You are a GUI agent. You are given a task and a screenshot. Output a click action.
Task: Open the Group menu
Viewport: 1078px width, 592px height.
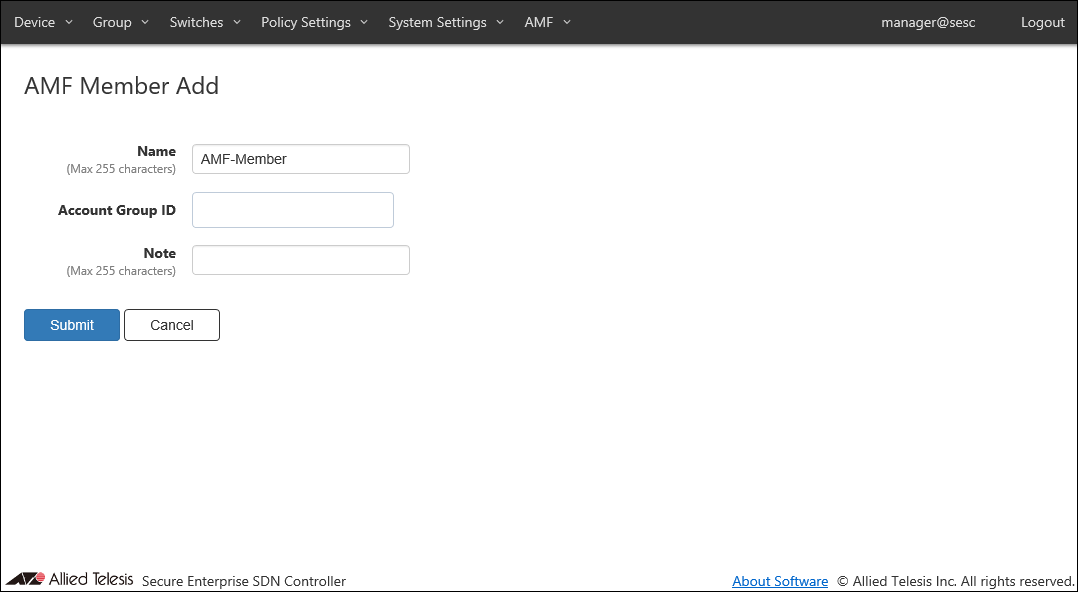tap(120, 22)
